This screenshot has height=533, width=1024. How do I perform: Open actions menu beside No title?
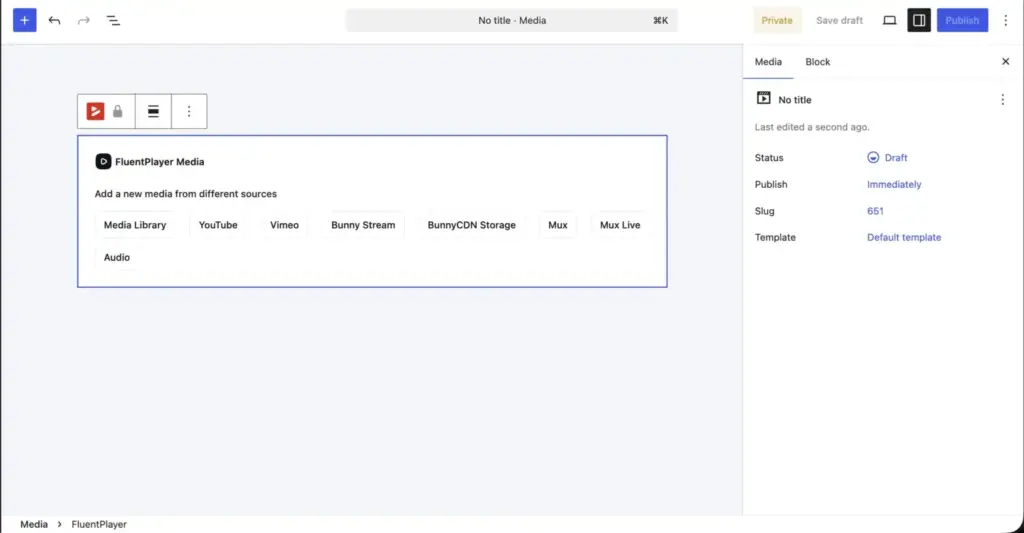point(1002,99)
